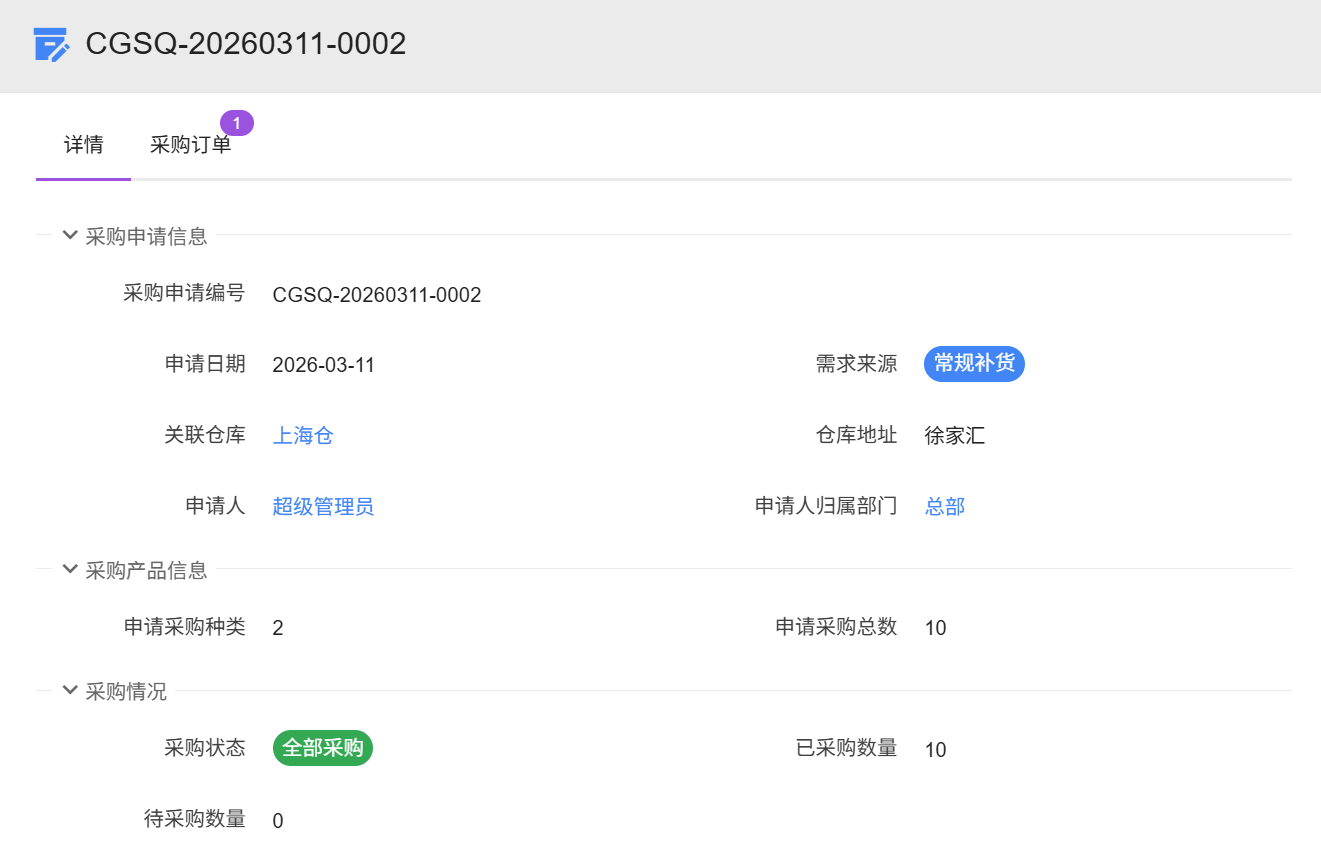1321x844 pixels.
Task: Collapse the 采购情况 section chevron
Action: pyautogui.click(x=70, y=691)
